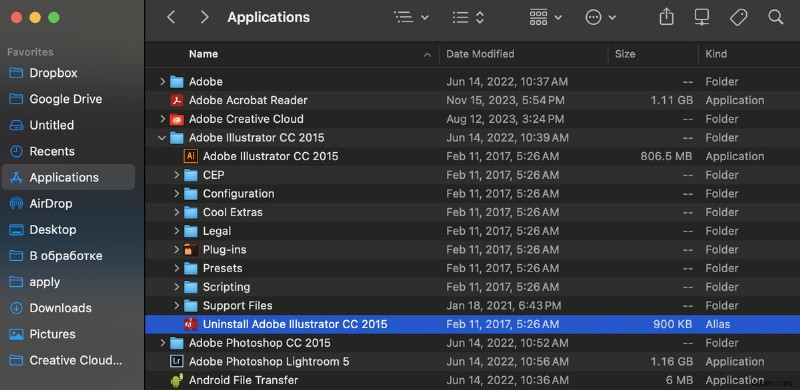The image size is (800, 390).
Task: Click the Adobe Acrobat Reader app icon
Action: coord(177,101)
